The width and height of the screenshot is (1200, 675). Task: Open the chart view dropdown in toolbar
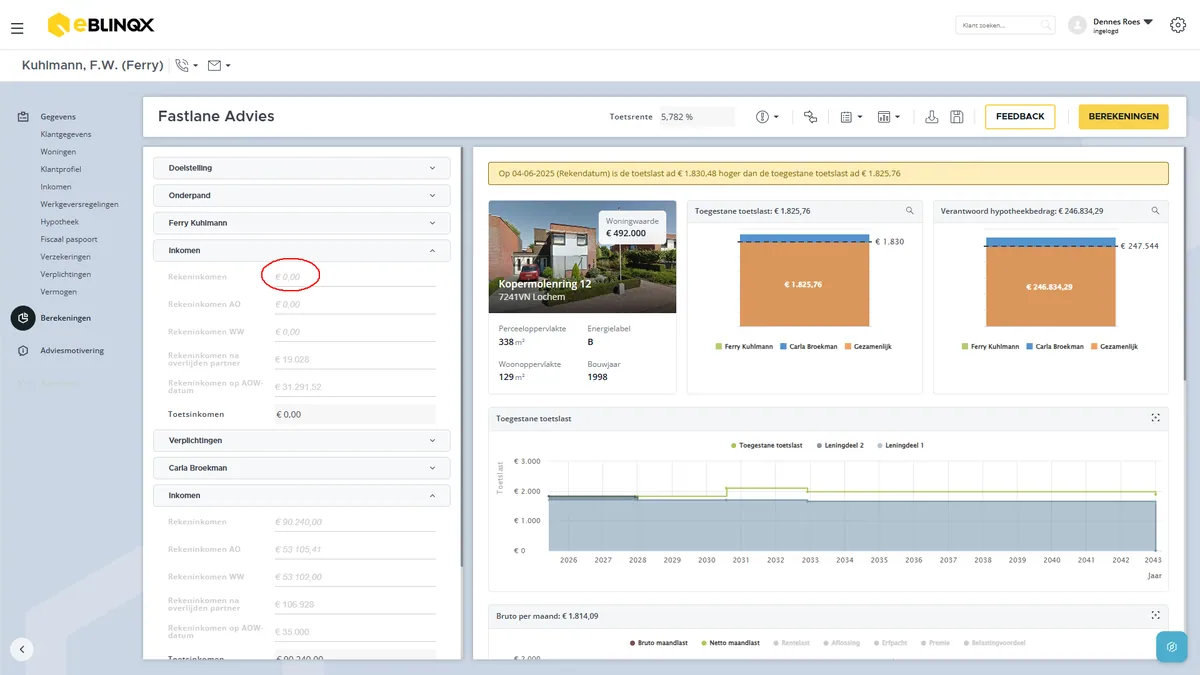click(x=889, y=117)
